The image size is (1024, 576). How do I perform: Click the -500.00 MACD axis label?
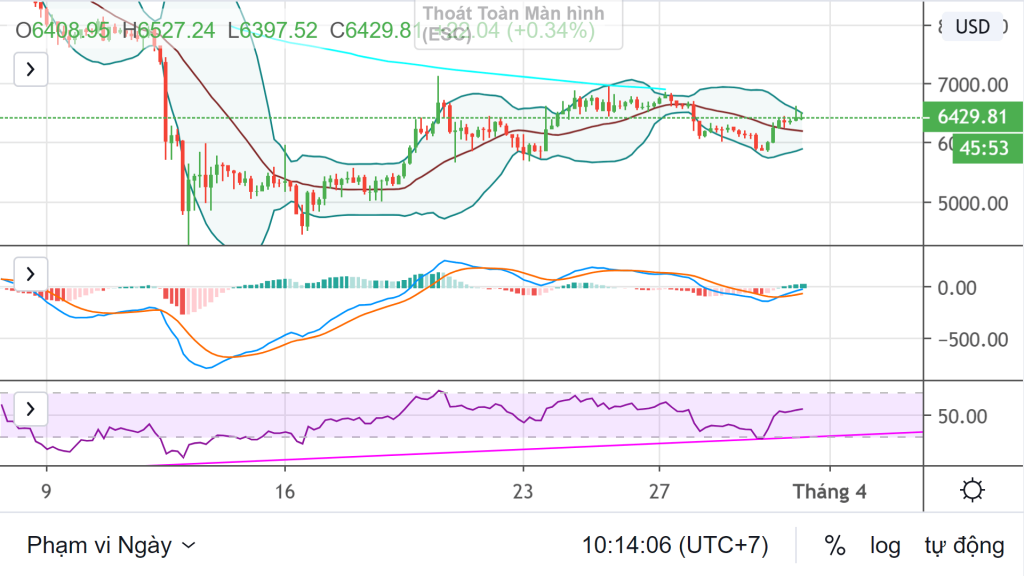click(969, 338)
